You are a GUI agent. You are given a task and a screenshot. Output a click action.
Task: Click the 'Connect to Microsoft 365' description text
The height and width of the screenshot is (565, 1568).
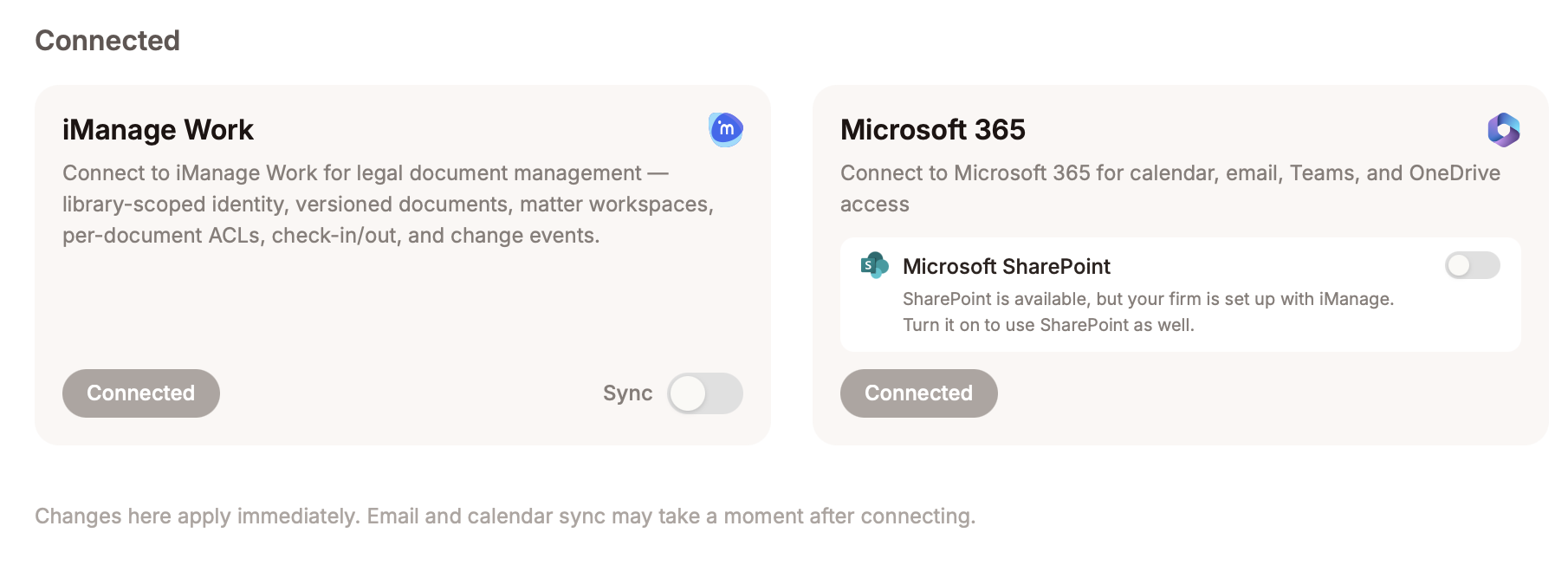click(1170, 189)
